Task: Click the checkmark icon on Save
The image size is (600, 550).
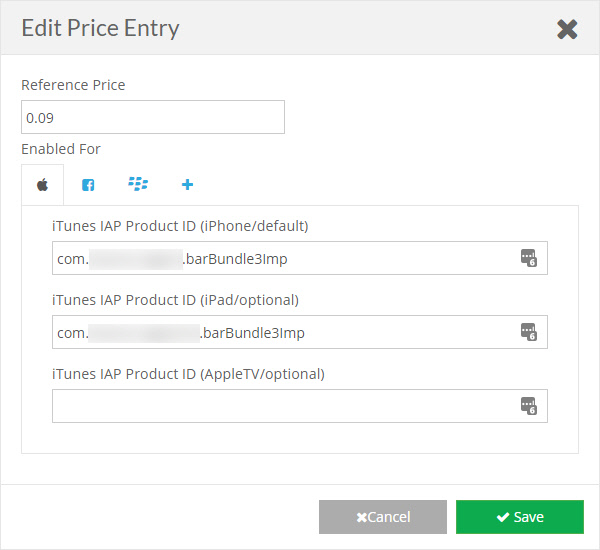Action: (503, 517)
